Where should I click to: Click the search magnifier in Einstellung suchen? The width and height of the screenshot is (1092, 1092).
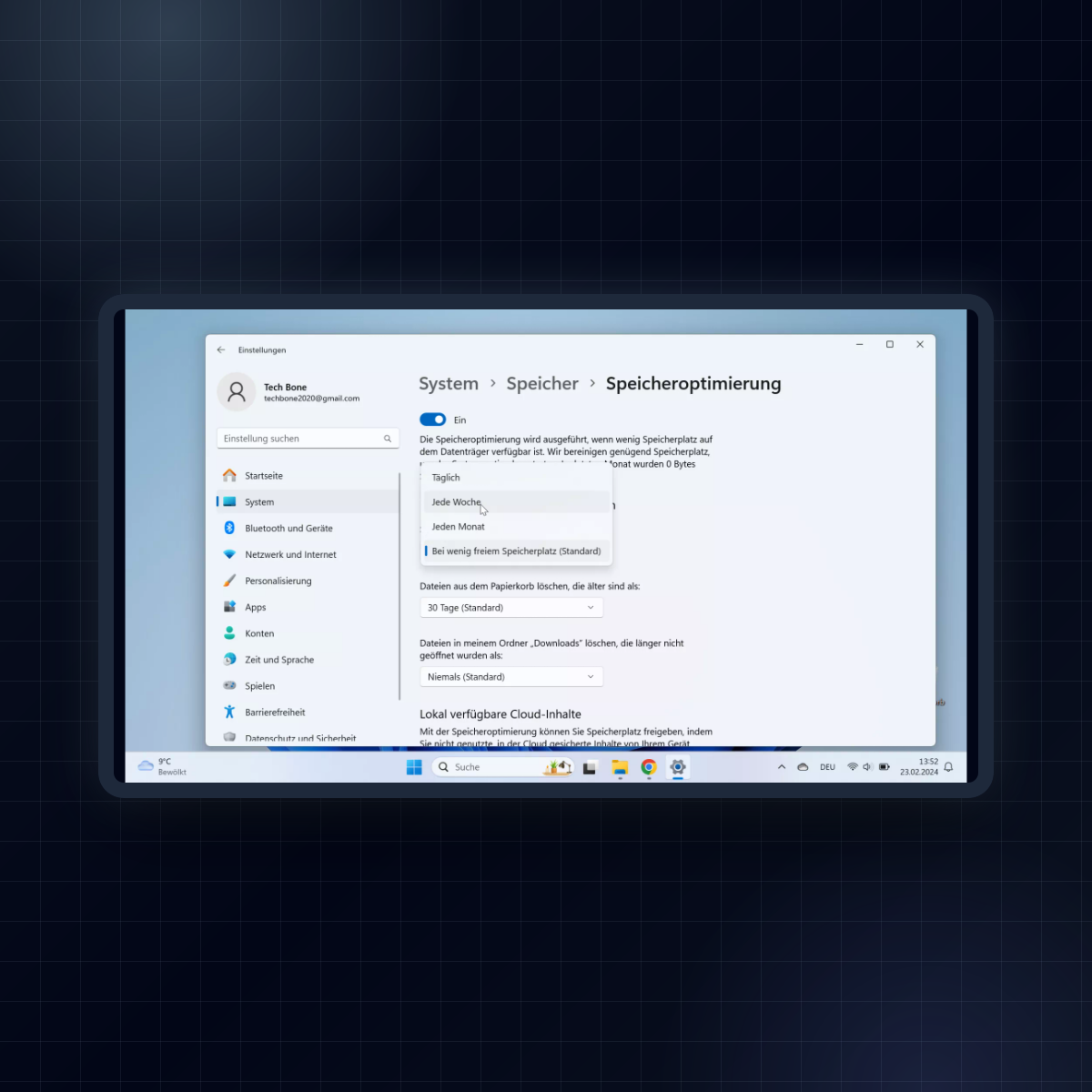tap(388, 439)
